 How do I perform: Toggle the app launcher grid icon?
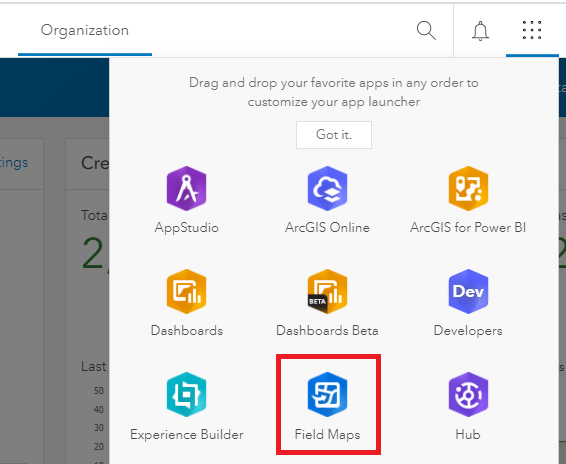coord(532,30)
